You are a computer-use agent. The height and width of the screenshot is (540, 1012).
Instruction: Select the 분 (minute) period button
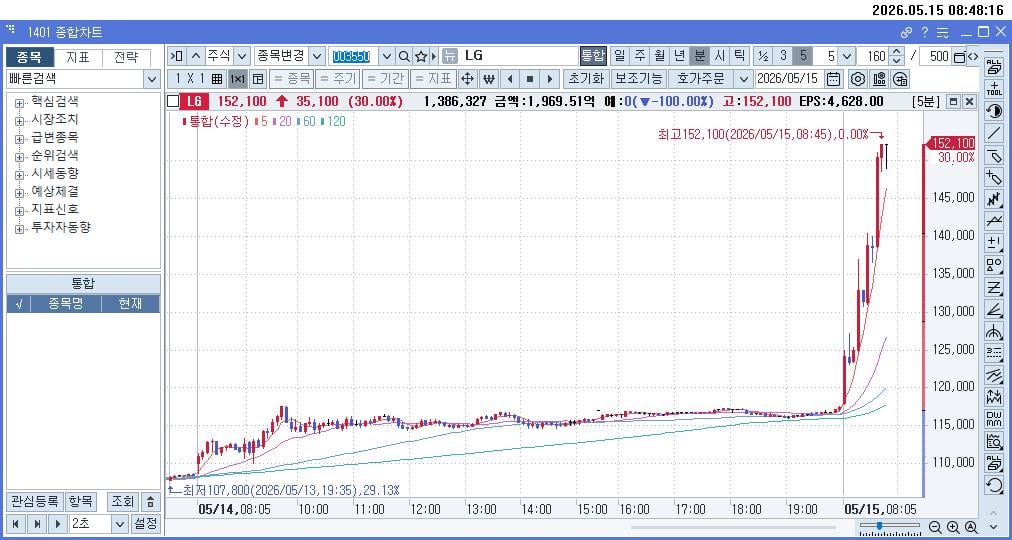click(700, 56)
